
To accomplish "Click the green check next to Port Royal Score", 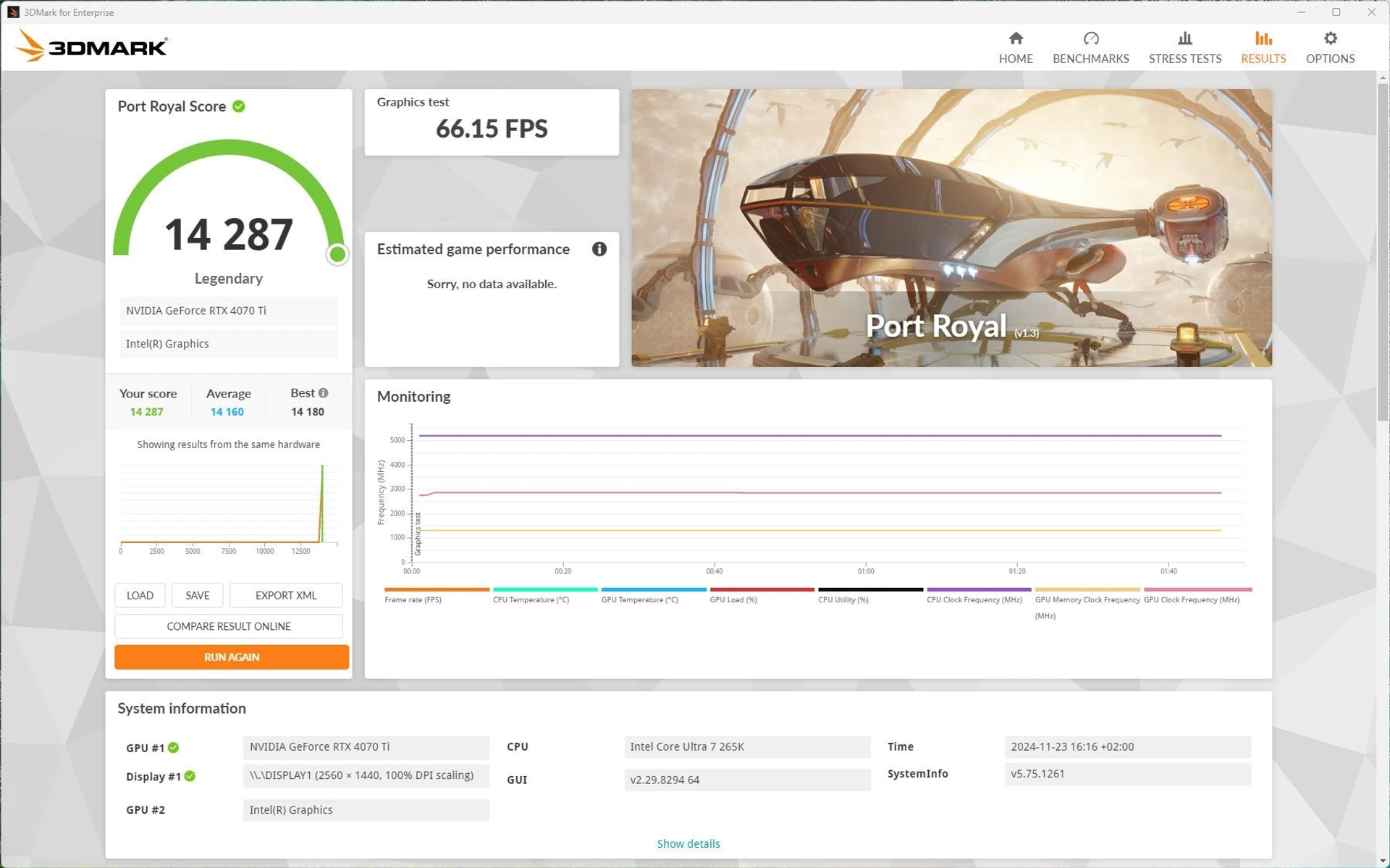I will 238,106.
